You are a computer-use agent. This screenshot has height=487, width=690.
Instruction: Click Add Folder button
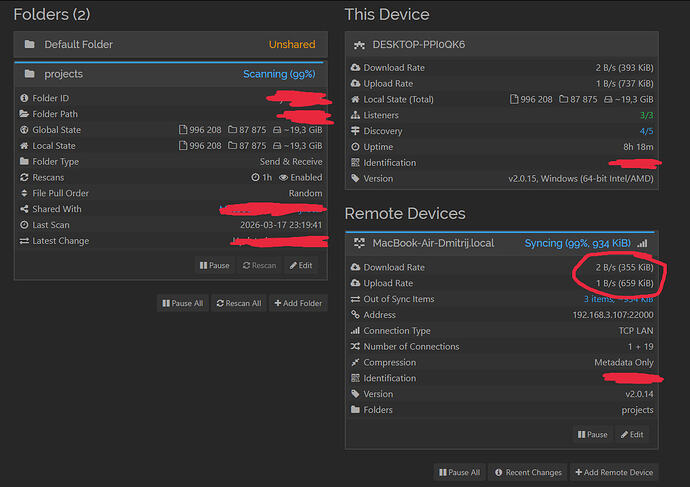point(298,303)
